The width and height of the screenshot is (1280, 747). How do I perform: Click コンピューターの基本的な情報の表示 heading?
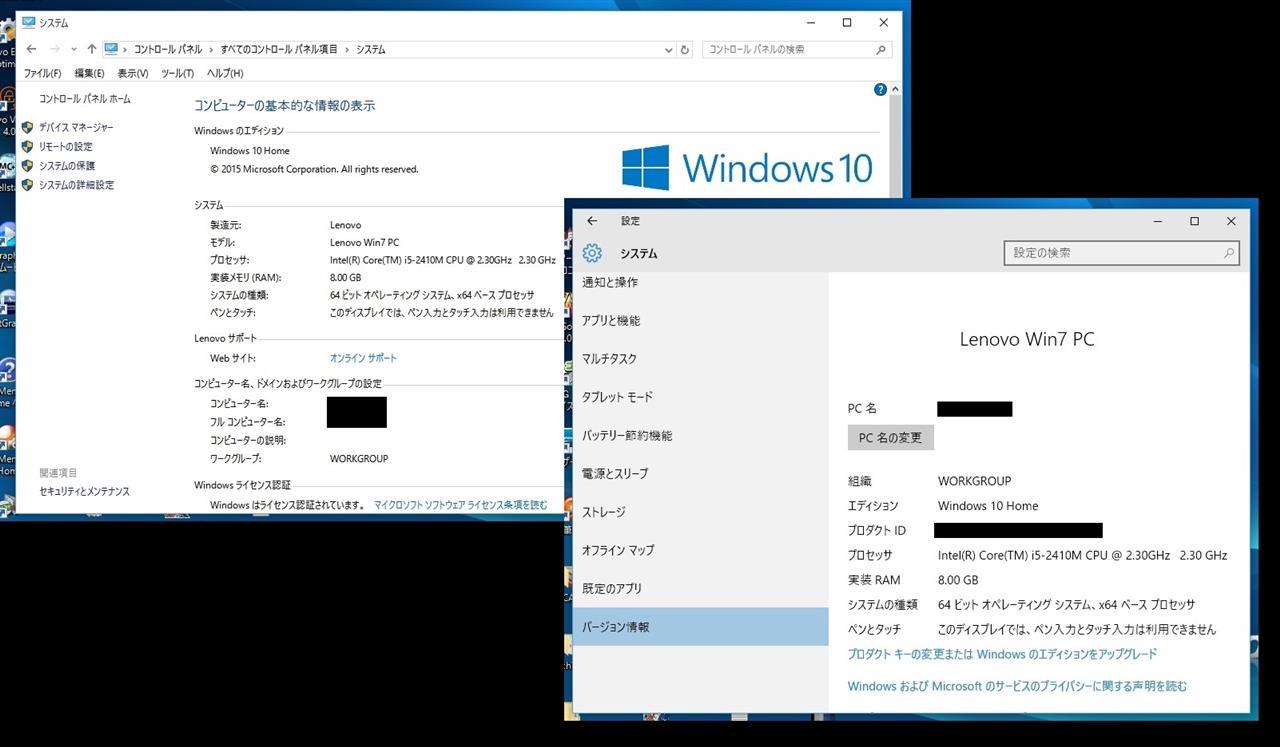pyautogui.click(x=285, y=105)
